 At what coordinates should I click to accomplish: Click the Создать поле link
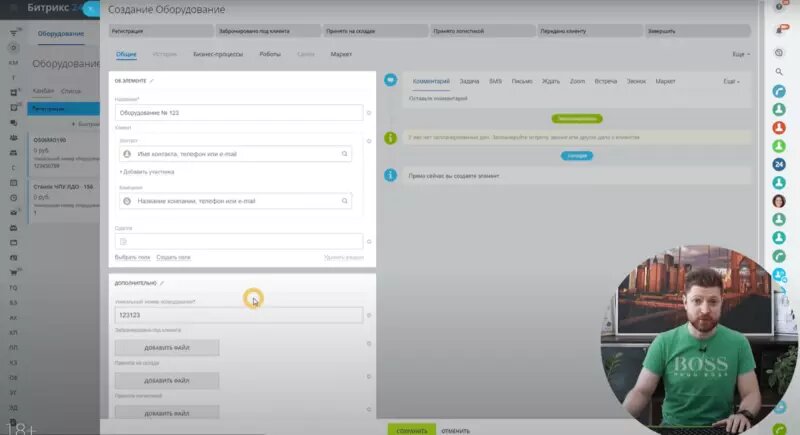tap(173, 258)
